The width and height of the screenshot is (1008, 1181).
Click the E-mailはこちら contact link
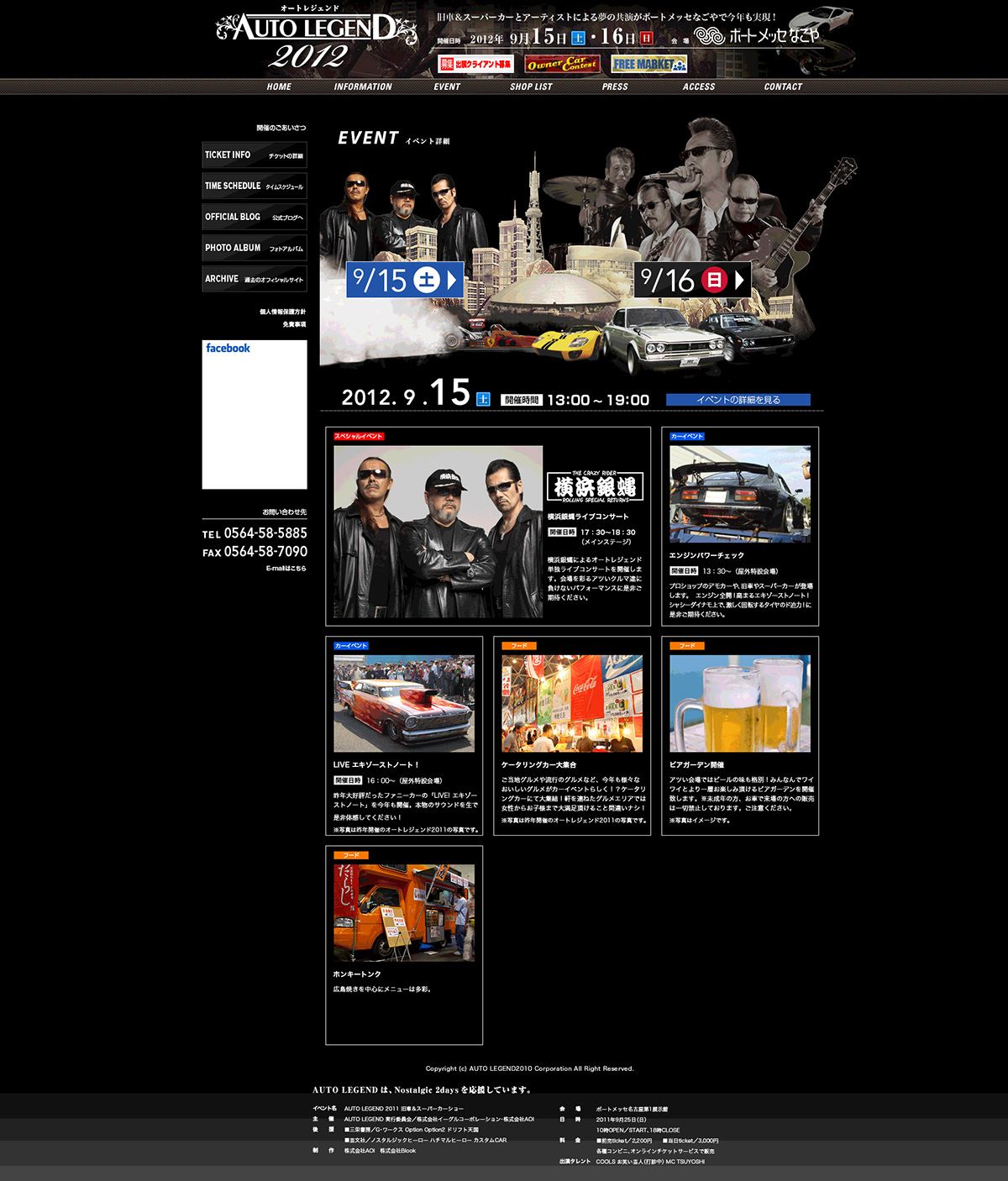(286, 569)
